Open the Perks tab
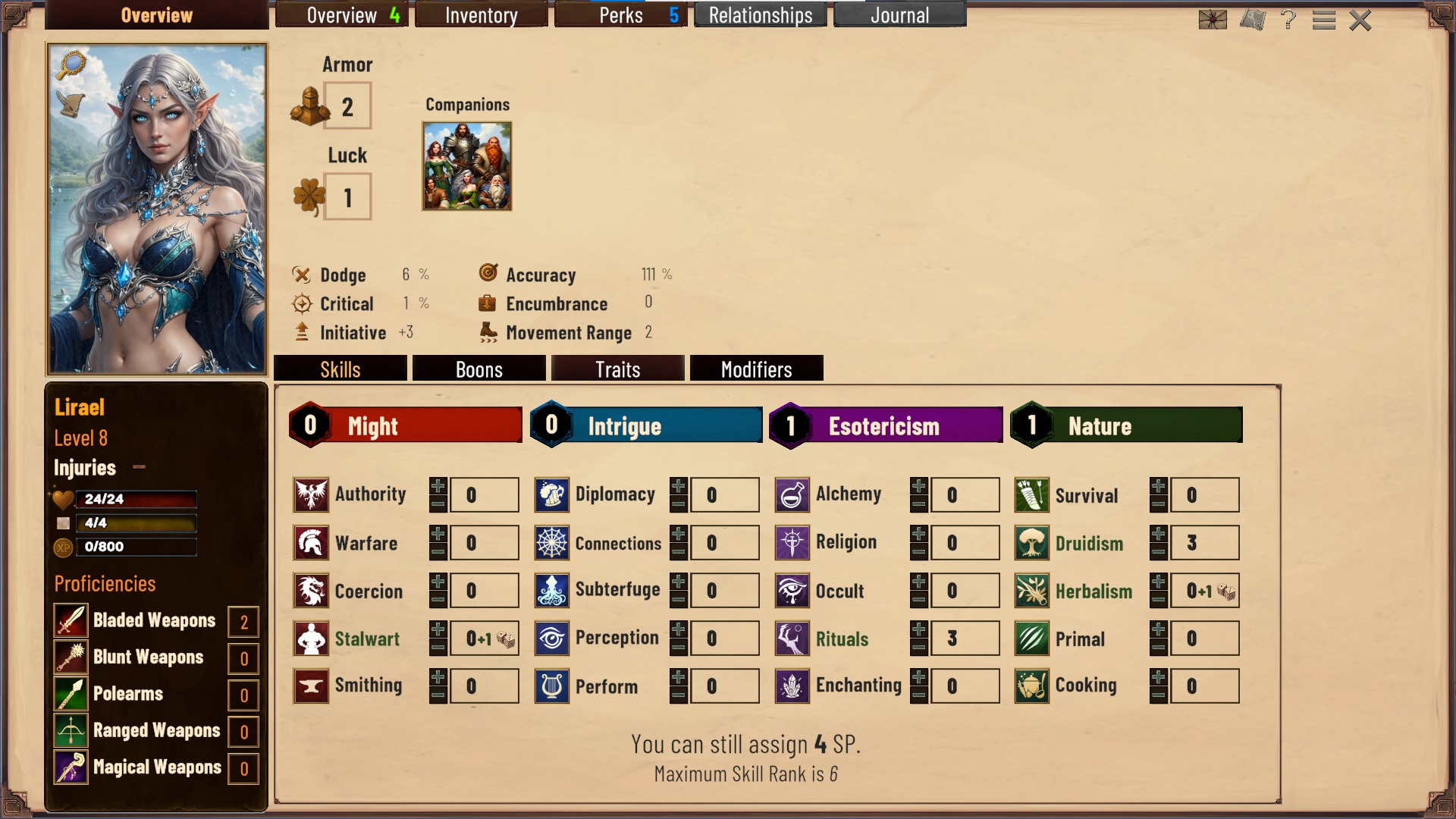1456x819 pixels. click(x=621, y=15)
